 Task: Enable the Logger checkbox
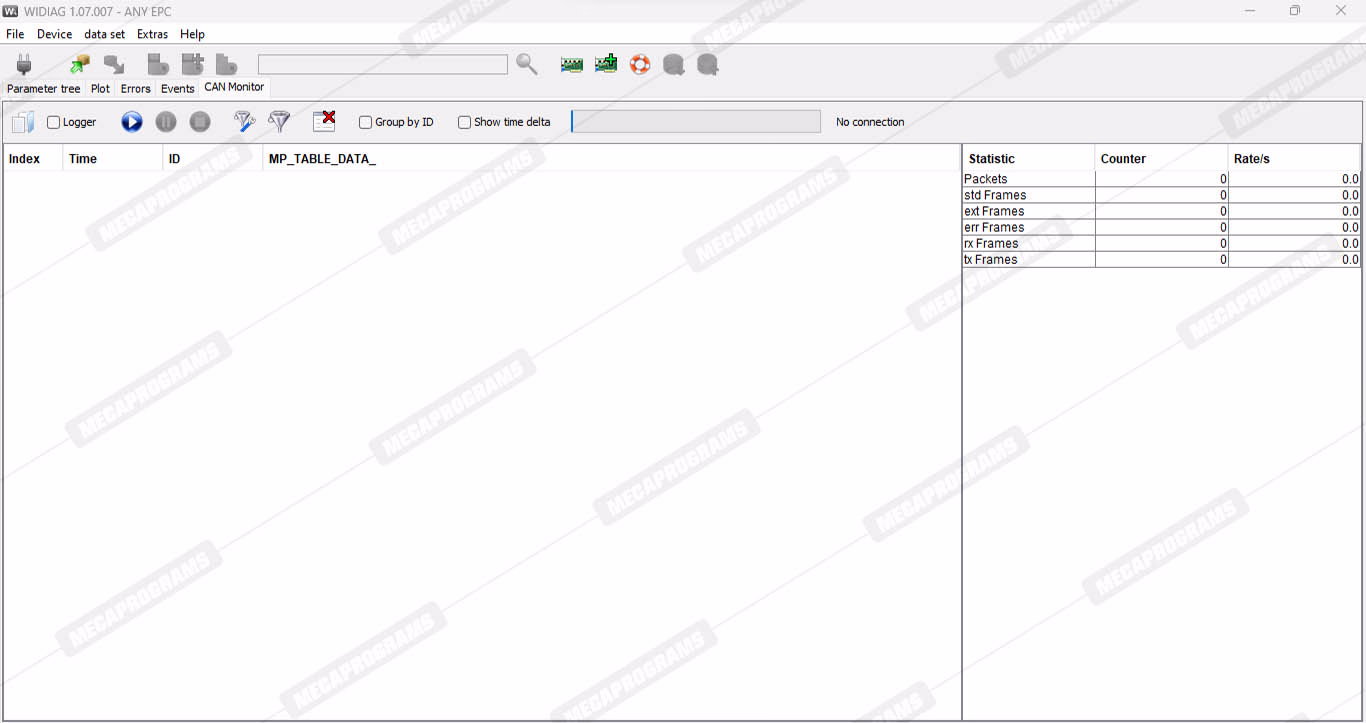(x=54, y=123)
